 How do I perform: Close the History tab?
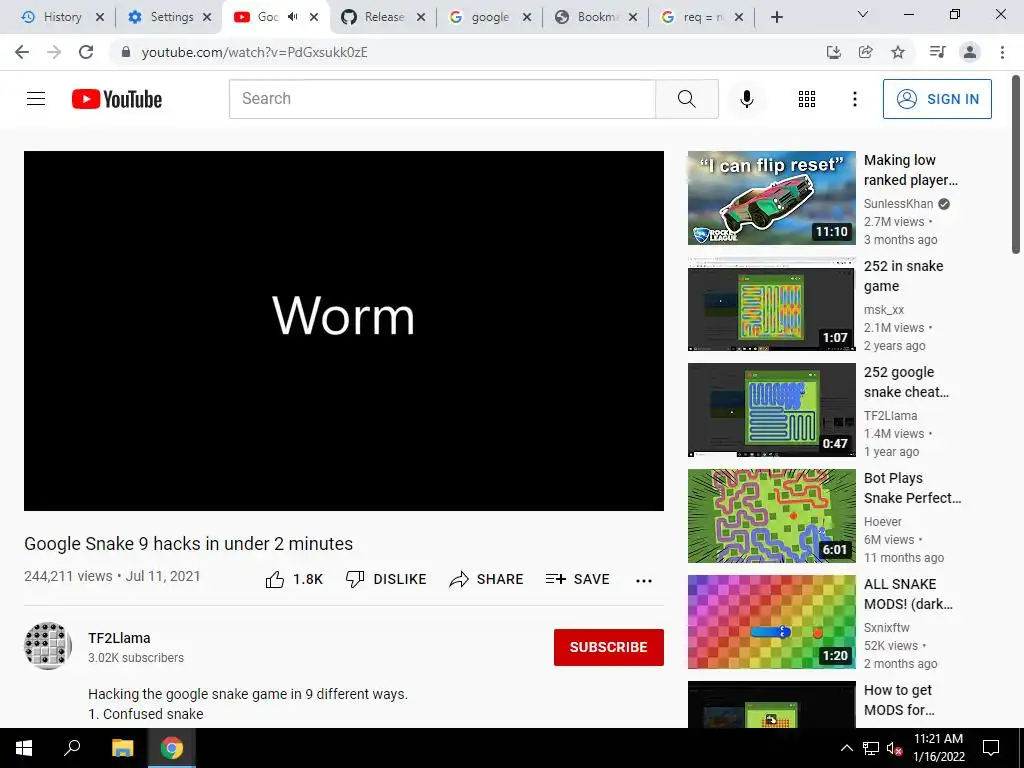[x=100, y=17]
